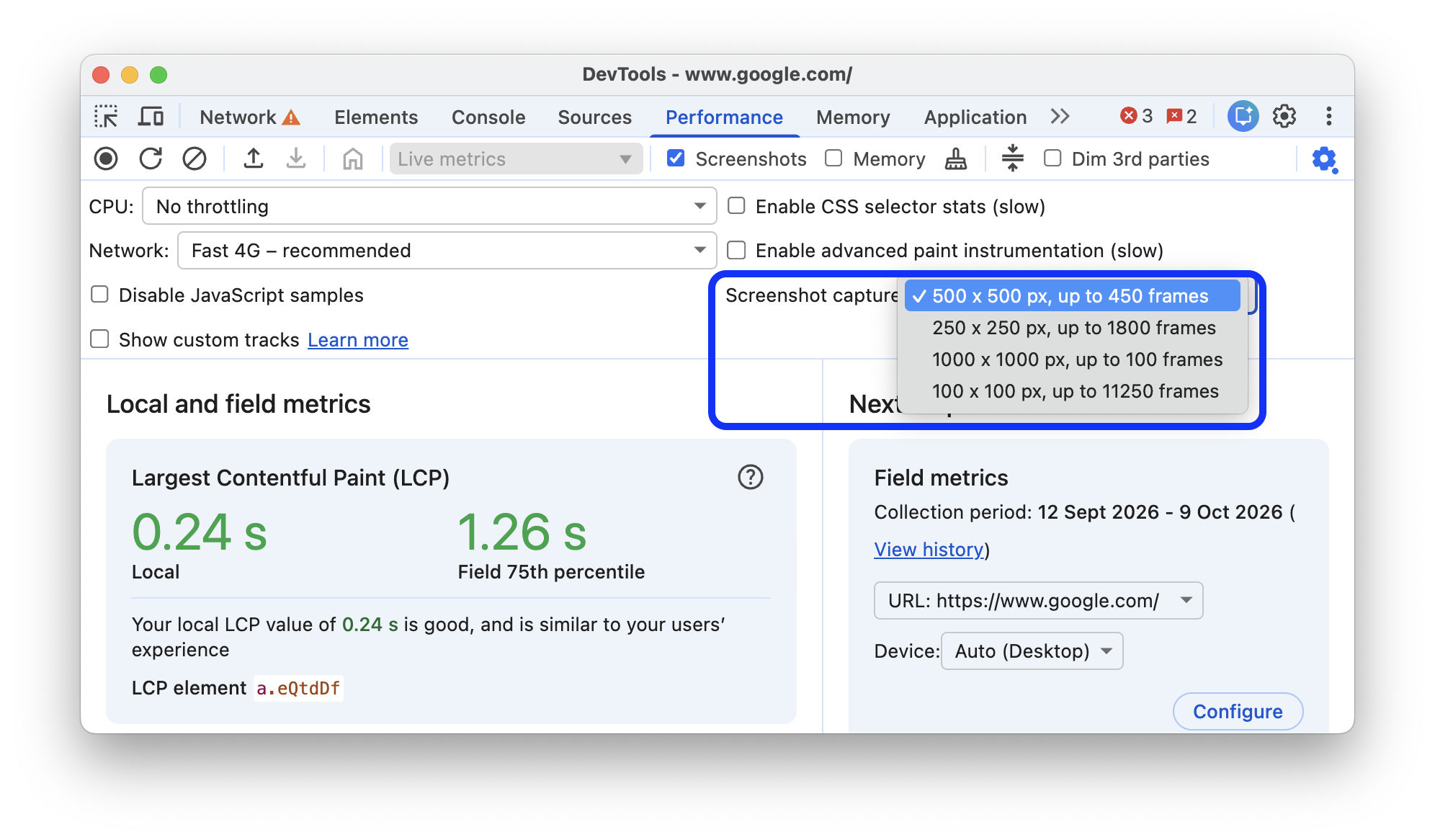Click the collect garbage broom icon
1435x840 pixels.
pyautogui.click(x=956, y=158)
